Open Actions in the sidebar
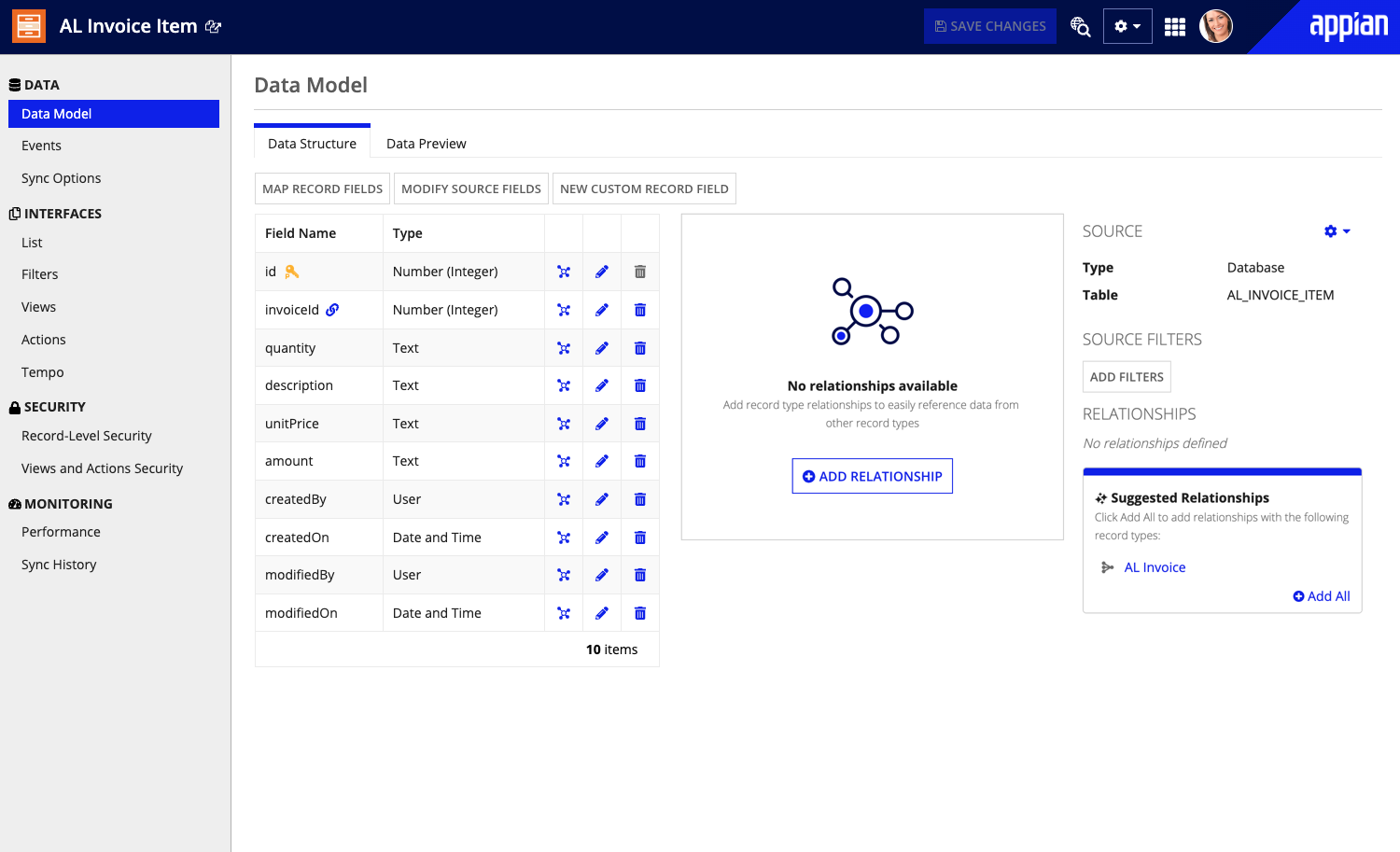1400x852 pixels. coord(43,340)
